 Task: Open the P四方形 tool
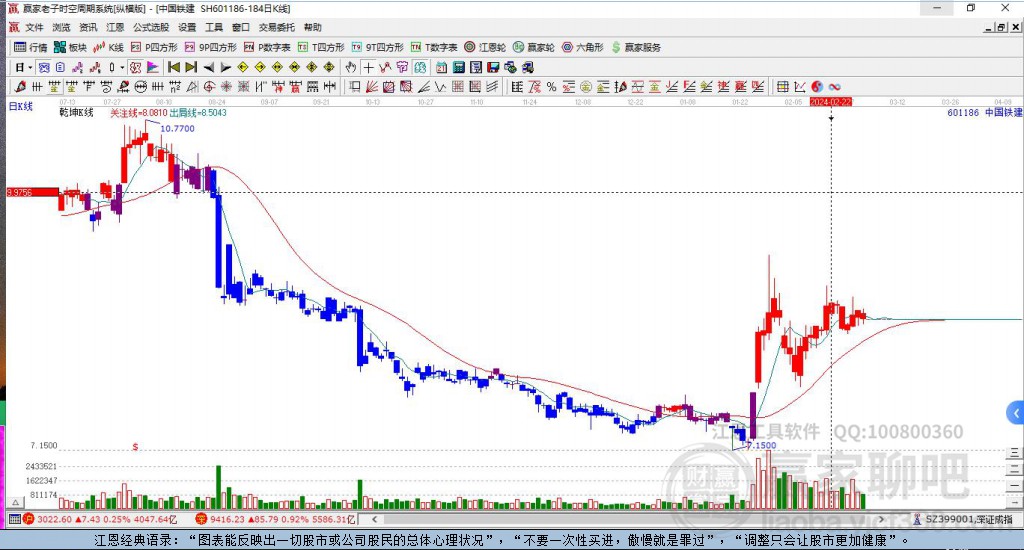tap(154, 47)
